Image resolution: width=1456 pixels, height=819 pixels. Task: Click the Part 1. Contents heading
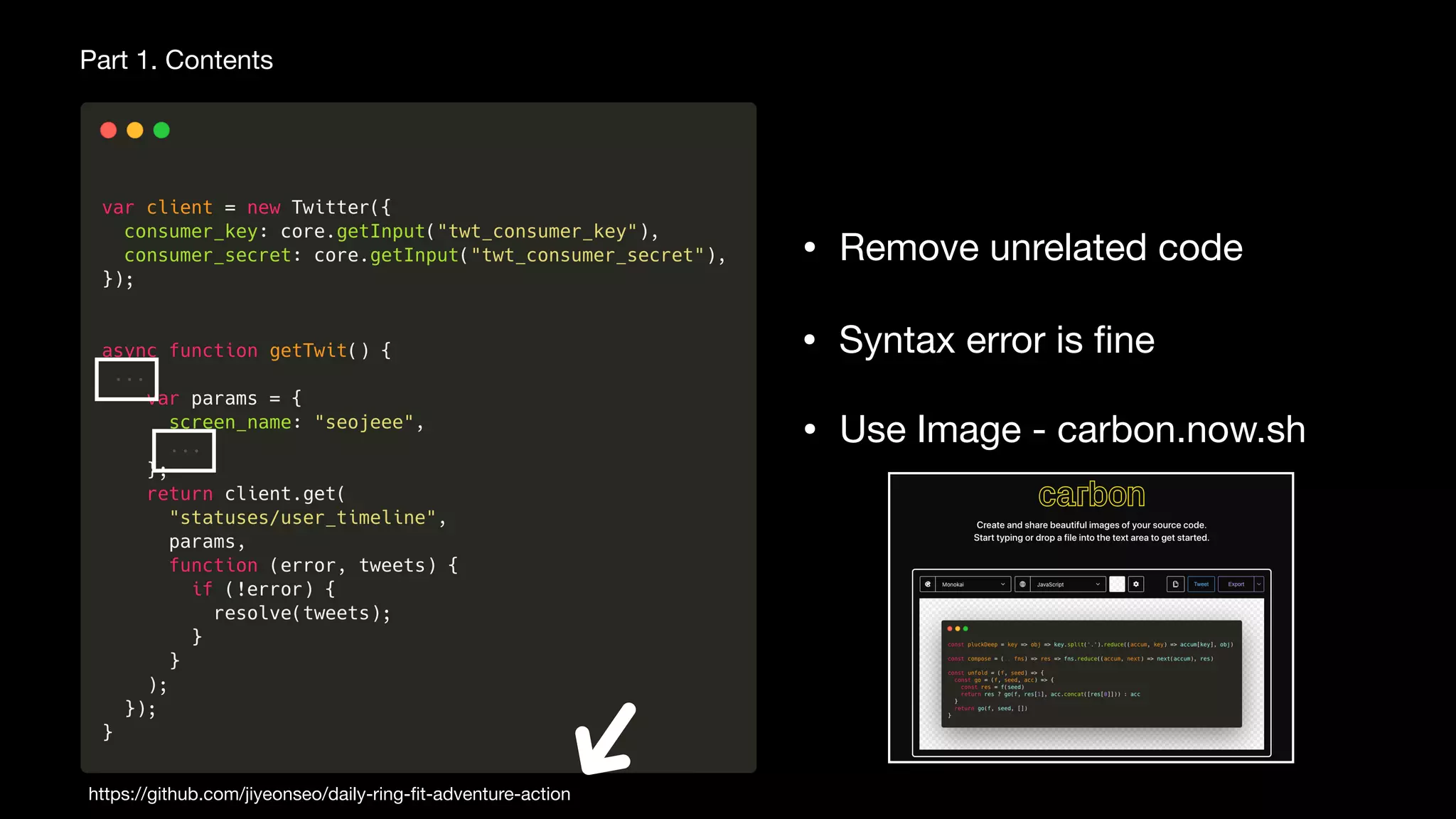click(176, 60)
